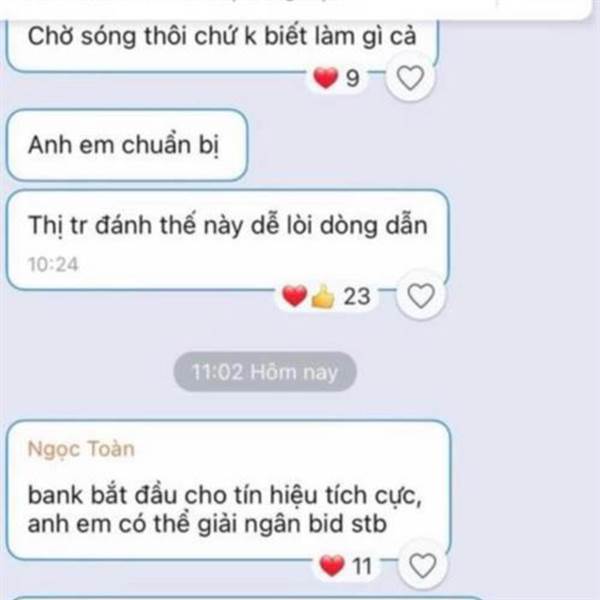Click red heart emoji next to thumbs-up
This screenshot has height=600, width=600.
point(294,296)
